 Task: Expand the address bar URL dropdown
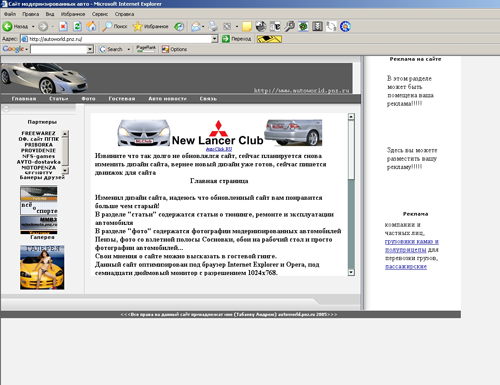coord(215,39)
